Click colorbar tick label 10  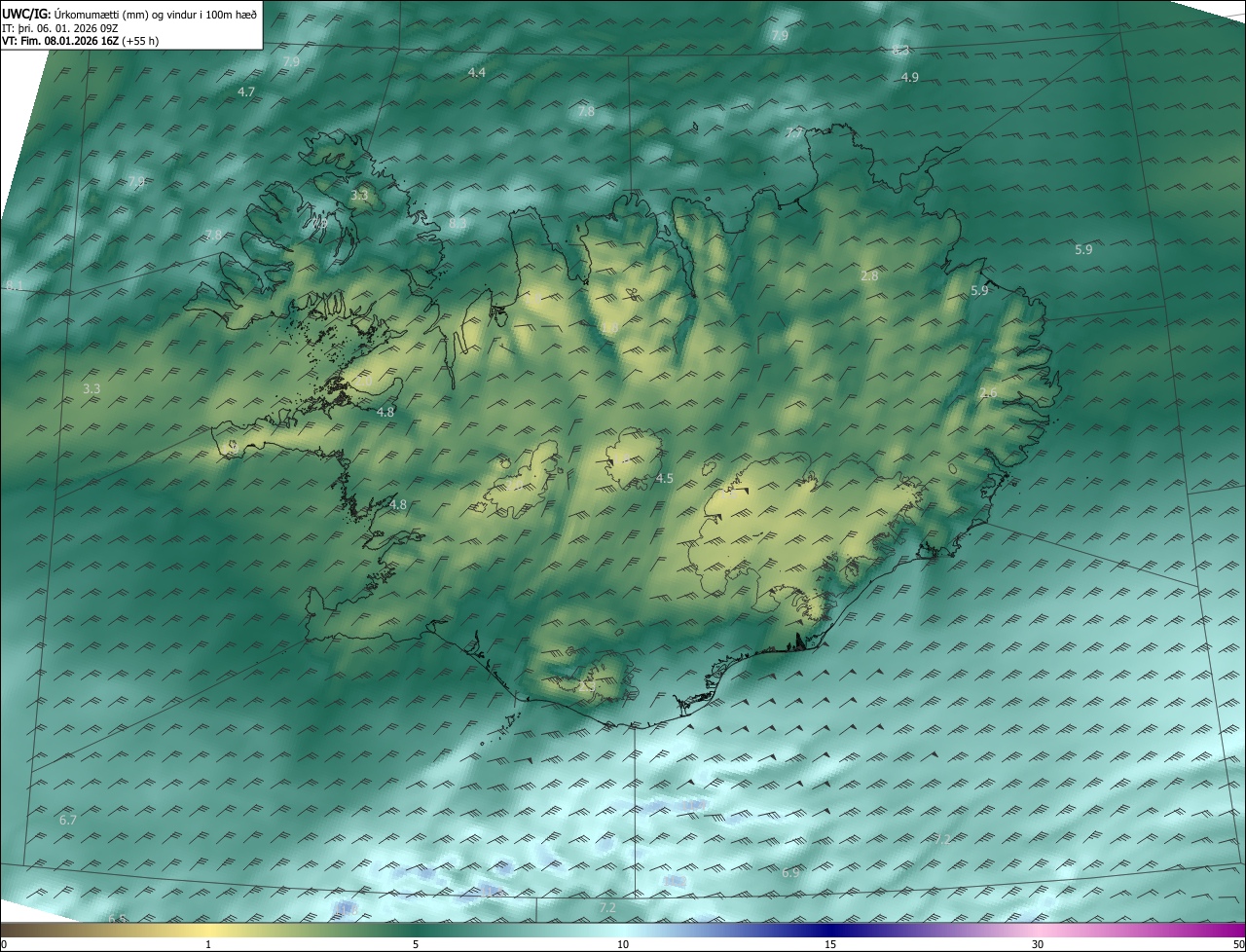[x=623, y=945]
